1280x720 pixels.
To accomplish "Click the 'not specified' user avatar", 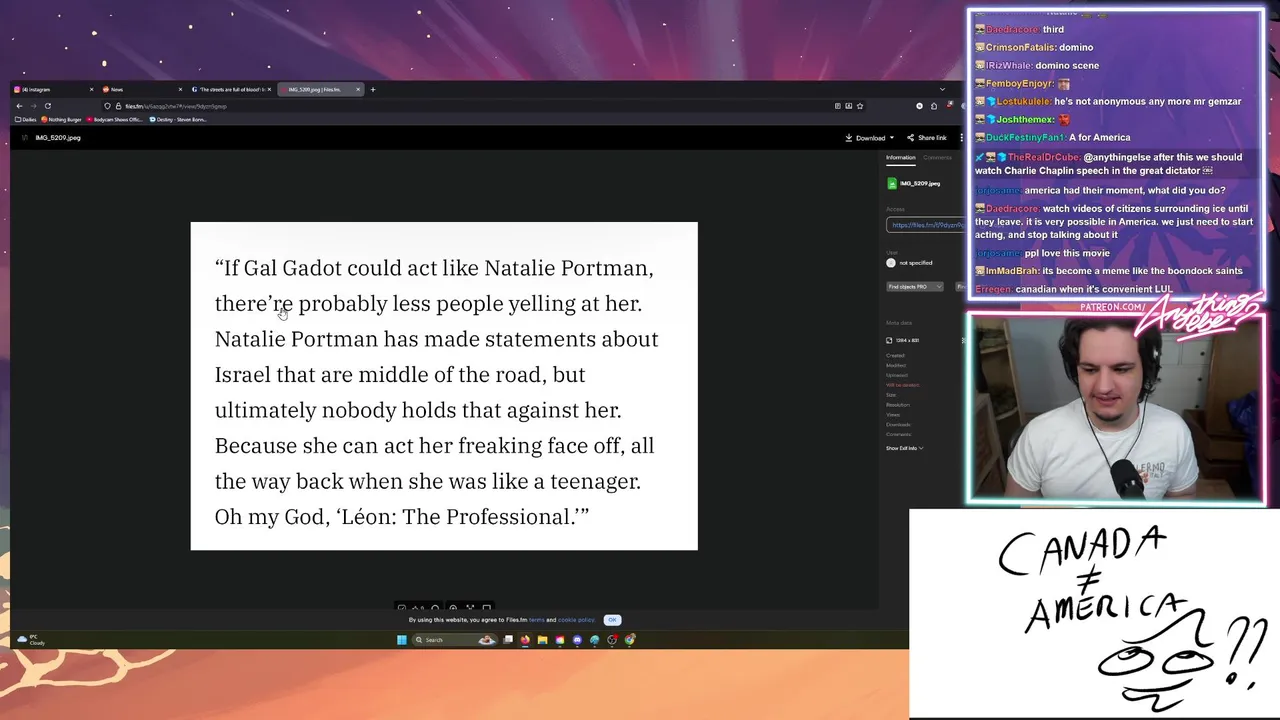I will (x=891, y=263).
